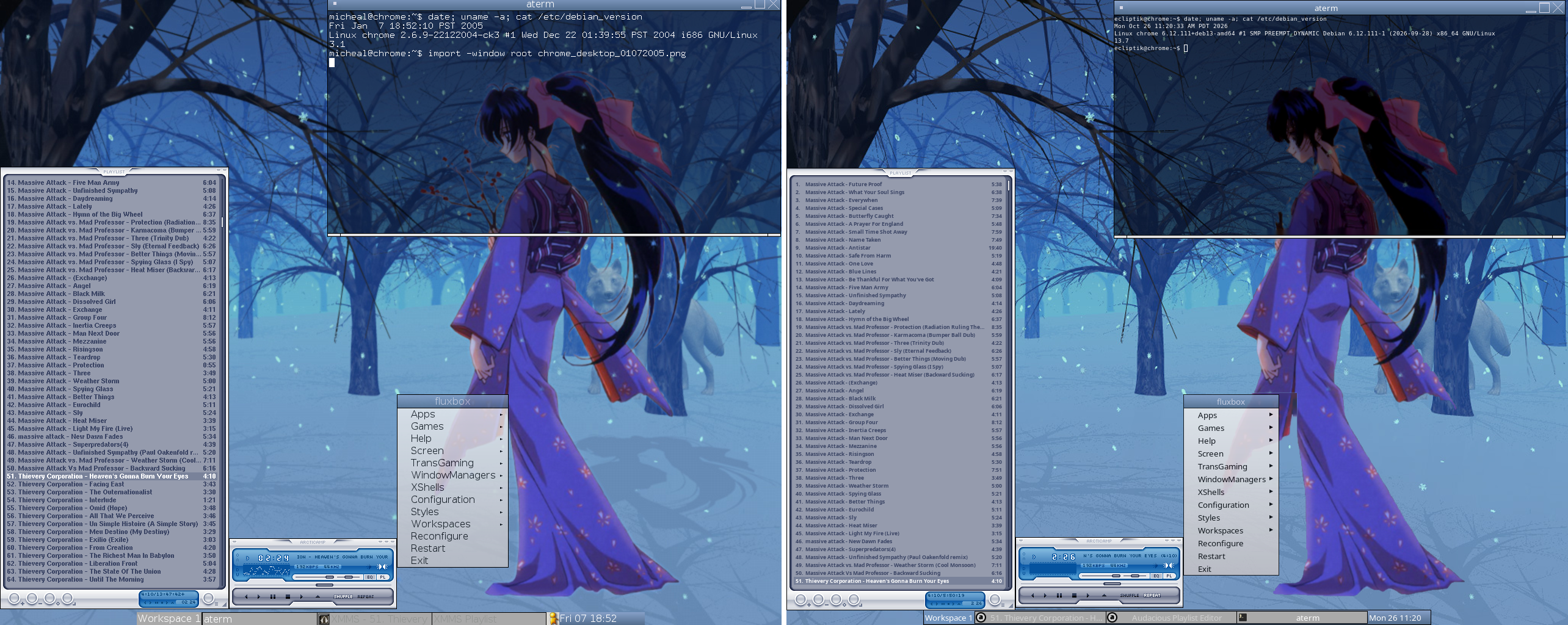Toggle REPEAT in the Audacious player

[1152, 596]
